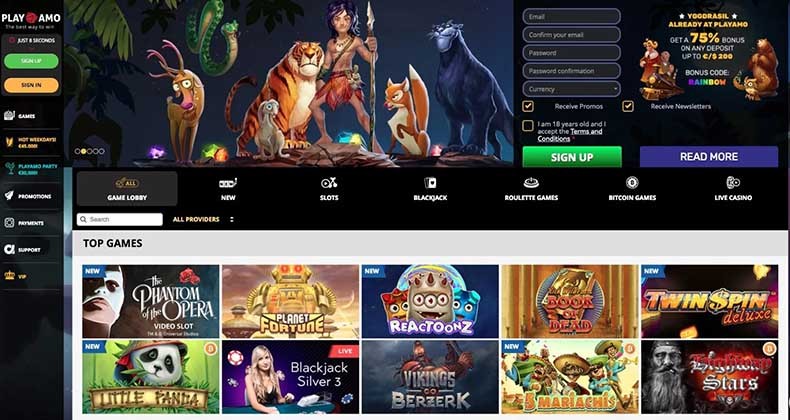Open the Currency dropdown
790x420 pixels.
(x=571, y=89)
